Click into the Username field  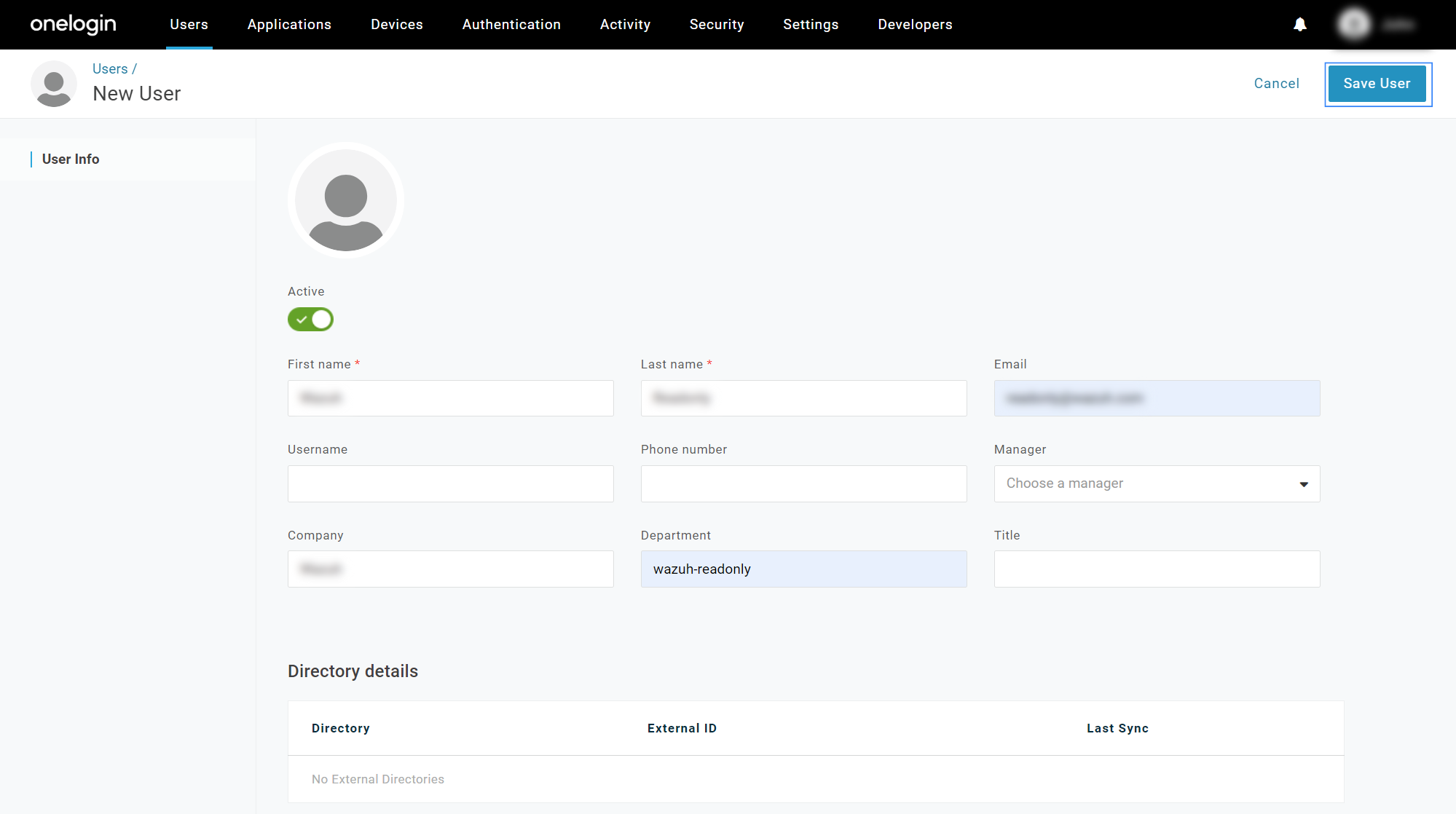tap(450, 483)
